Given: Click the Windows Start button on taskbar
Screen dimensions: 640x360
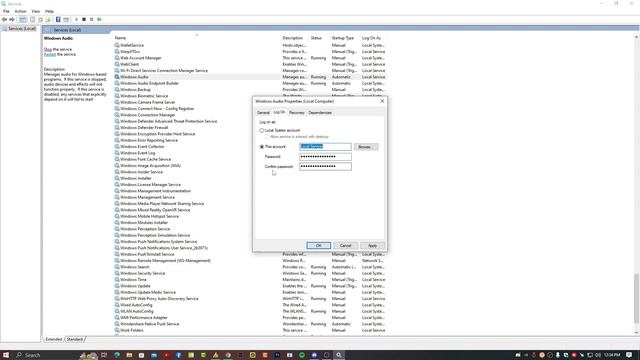Looking at the screenshot, I should tap(6, 355).
